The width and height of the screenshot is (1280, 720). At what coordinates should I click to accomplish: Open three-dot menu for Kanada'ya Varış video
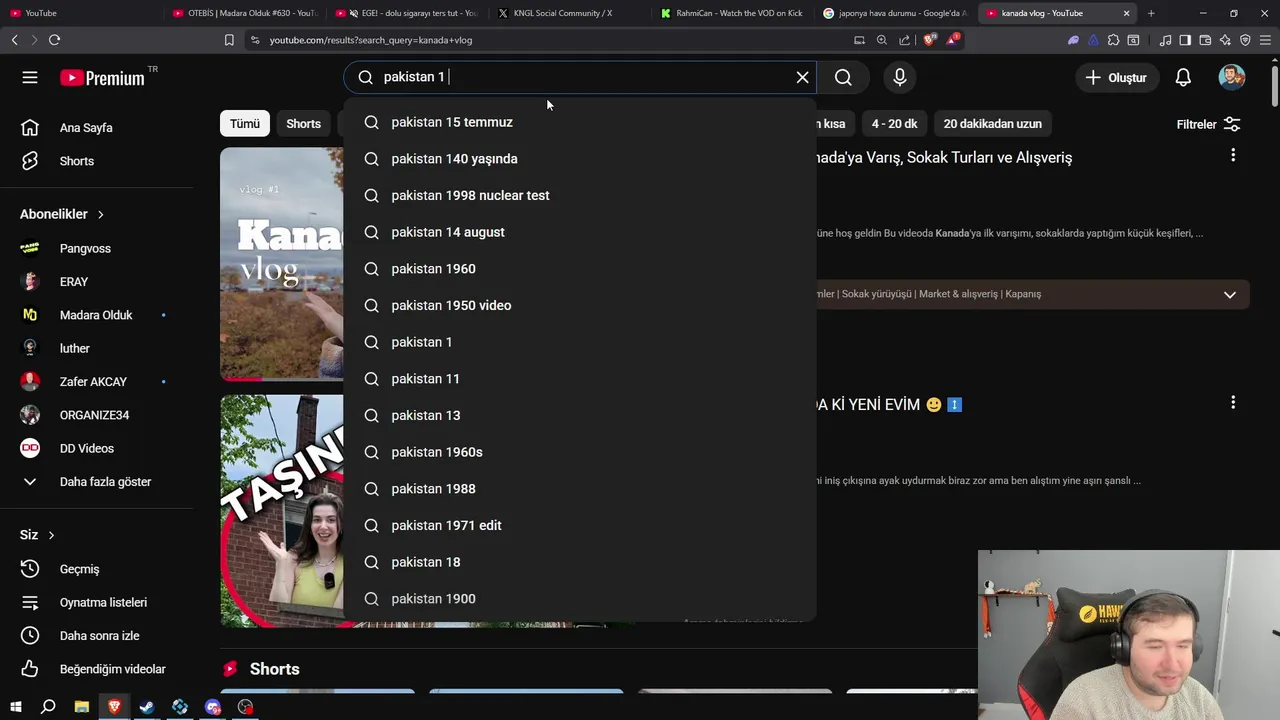pos(1233,155)
